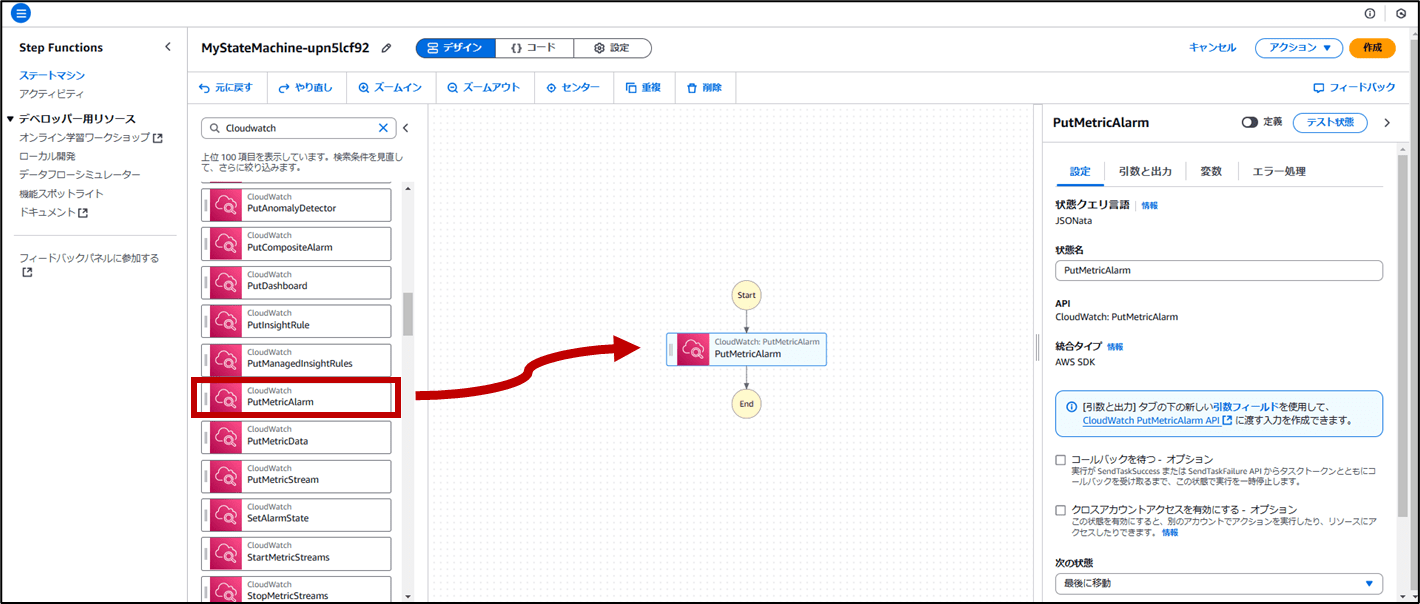Enable コールバックを待つ checkbox
1420x604 pixels.
pos(1061,460)
